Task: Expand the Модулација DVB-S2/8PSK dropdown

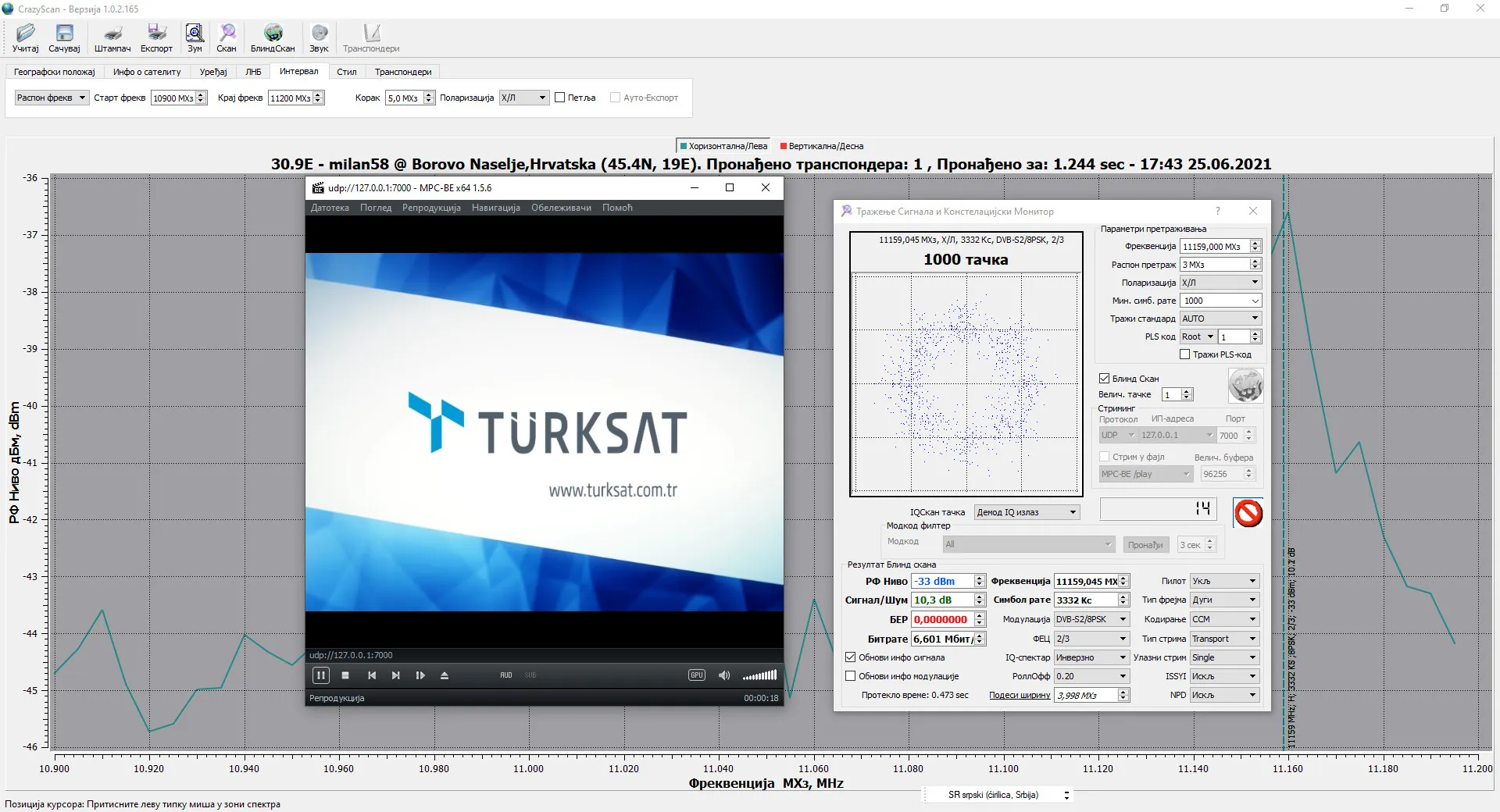Action: point(1092,619)
